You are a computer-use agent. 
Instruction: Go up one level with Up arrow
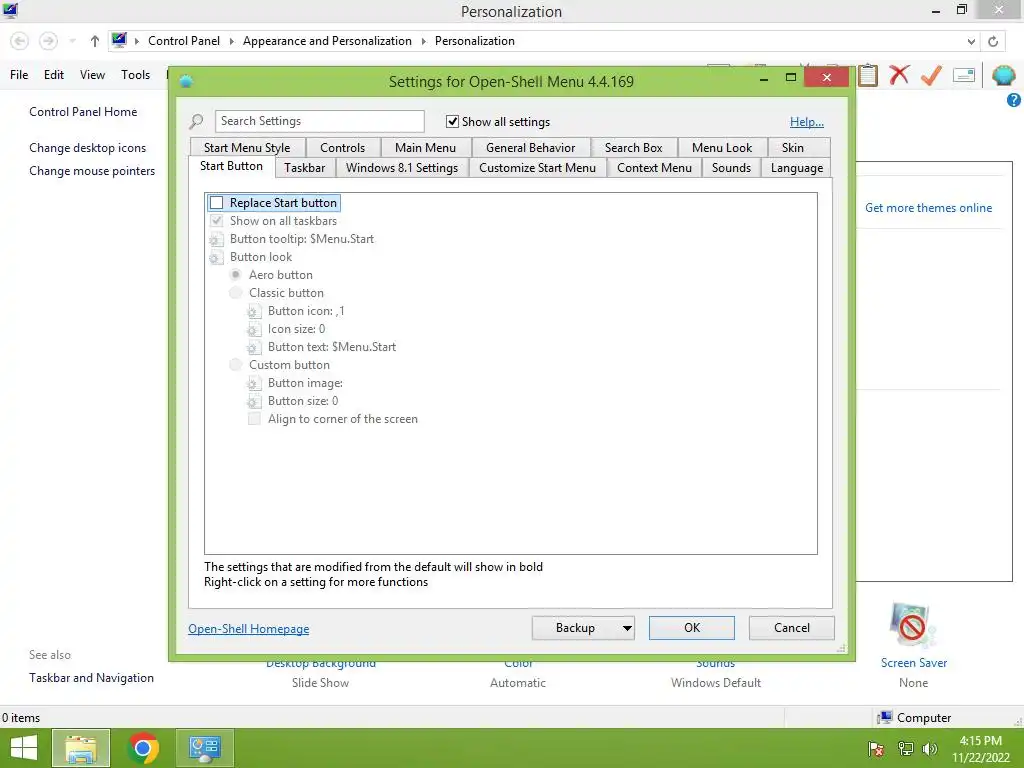(x=95, y=41)
